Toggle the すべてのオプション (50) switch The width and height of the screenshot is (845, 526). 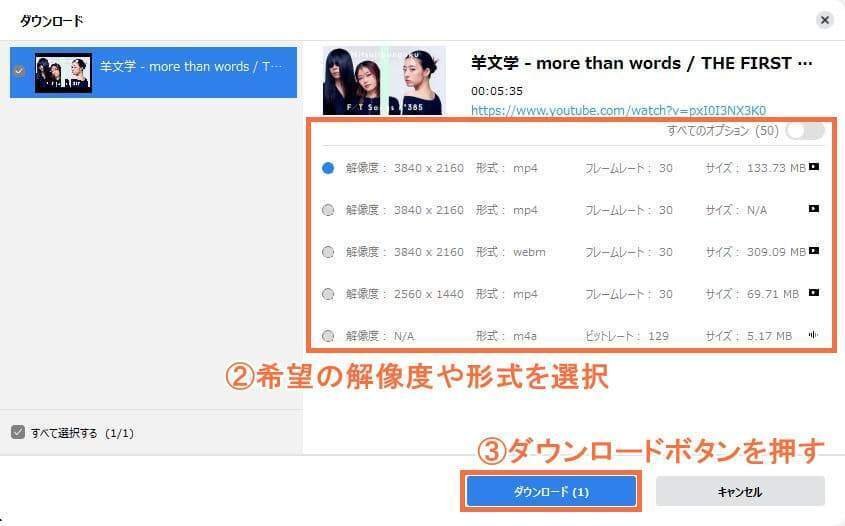[x=805, y=130]
